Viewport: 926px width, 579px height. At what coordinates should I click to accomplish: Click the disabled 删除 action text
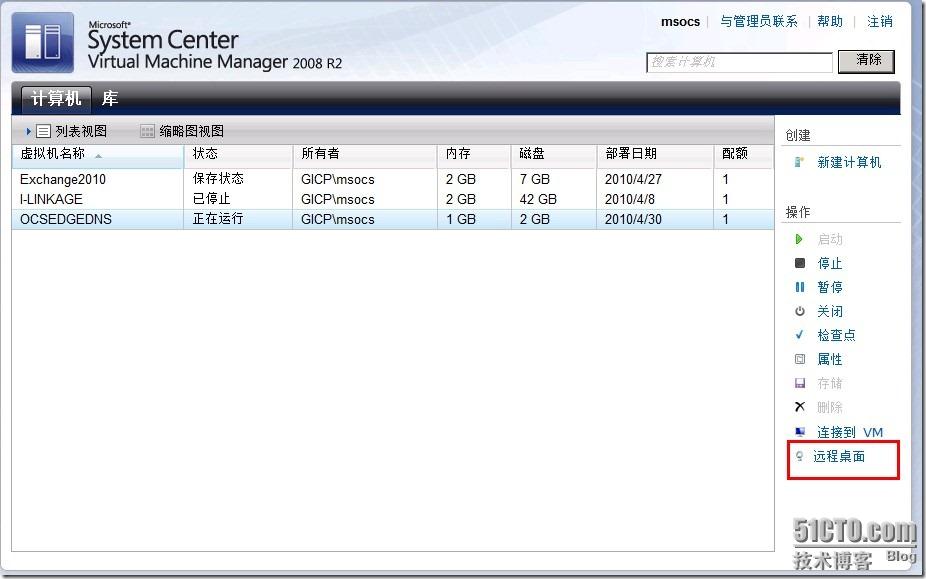coord(830,407)
